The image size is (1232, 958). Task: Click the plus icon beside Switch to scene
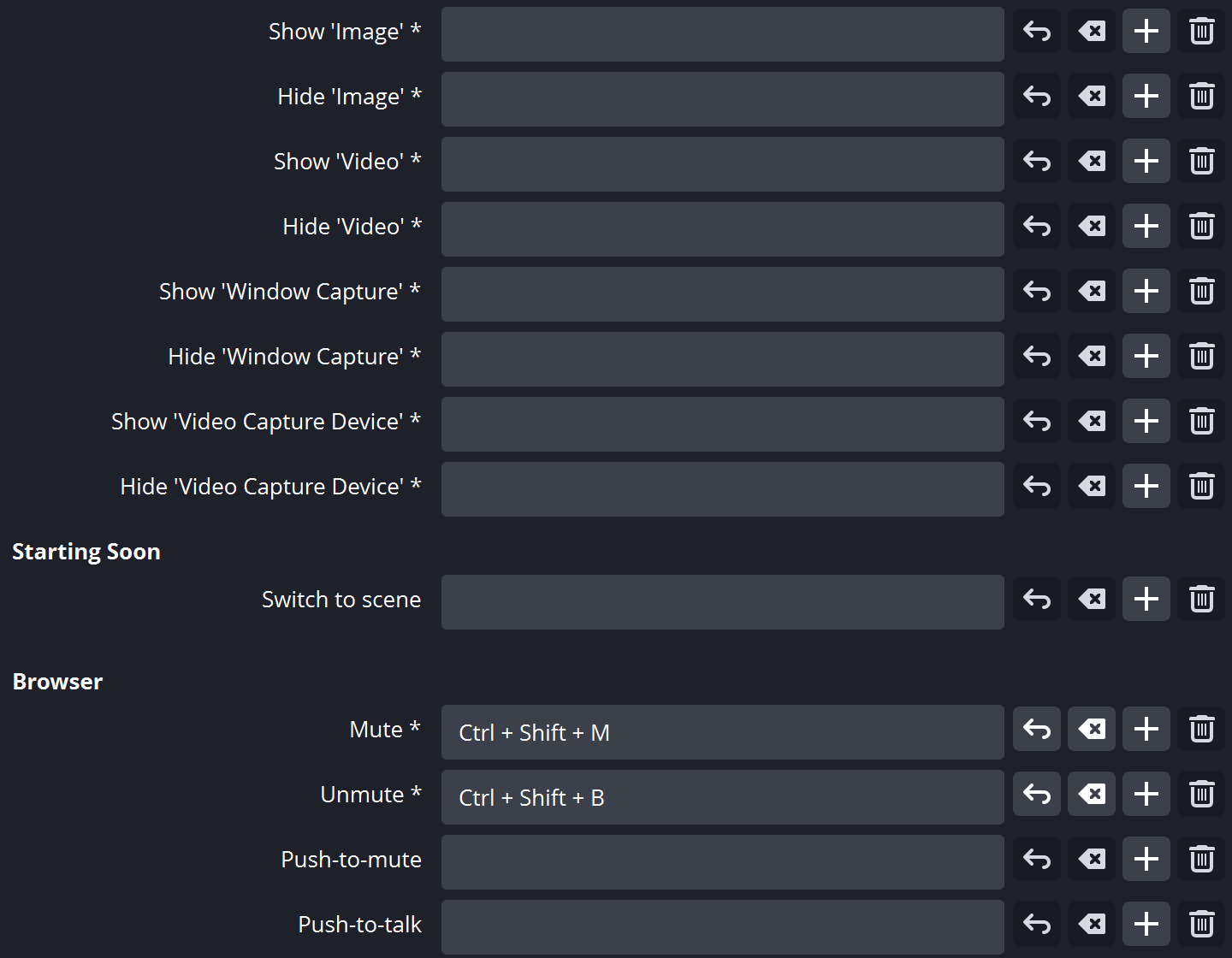pos(1146,599)
